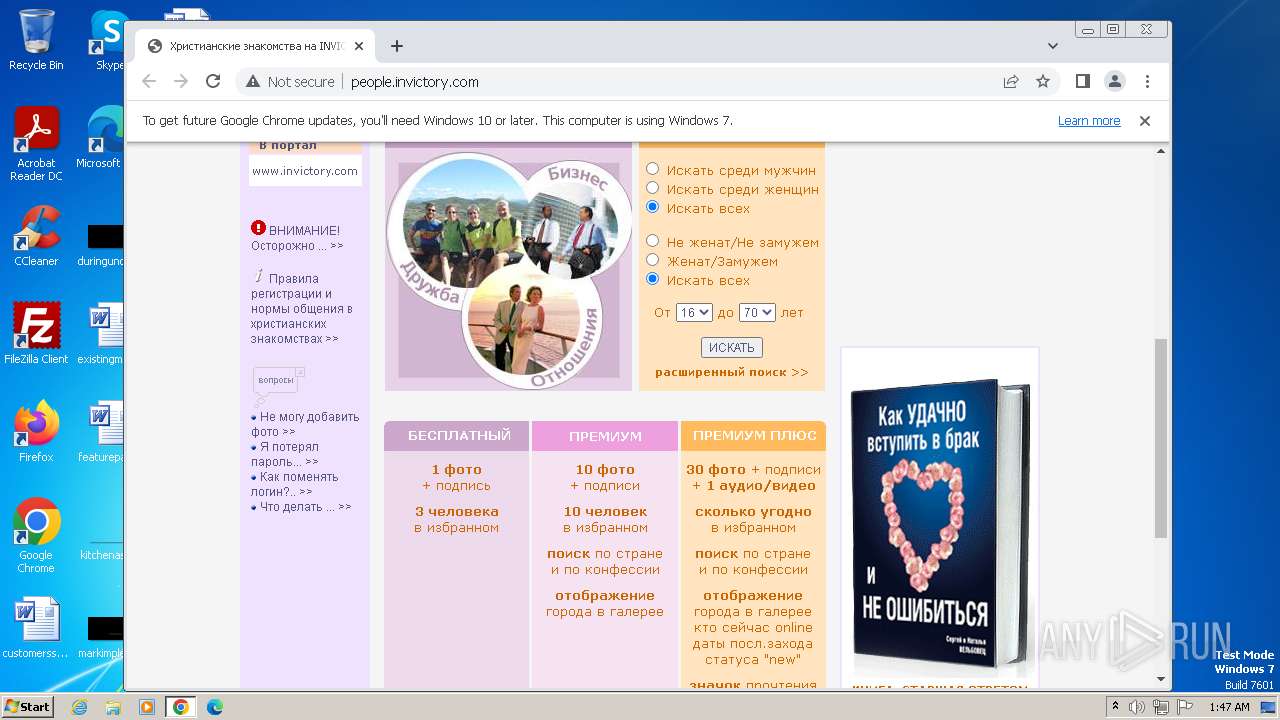Launch Firefox from desktop
The image size is (1280, 720).
pos(36,431)
